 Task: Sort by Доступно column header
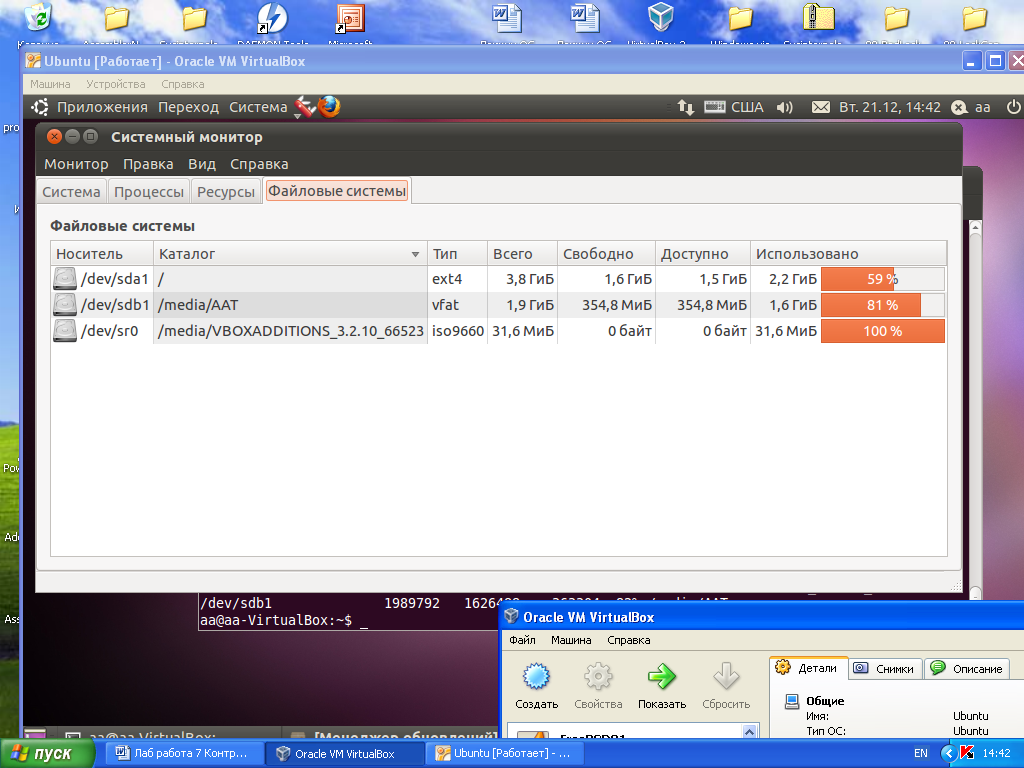pos(703,253)
